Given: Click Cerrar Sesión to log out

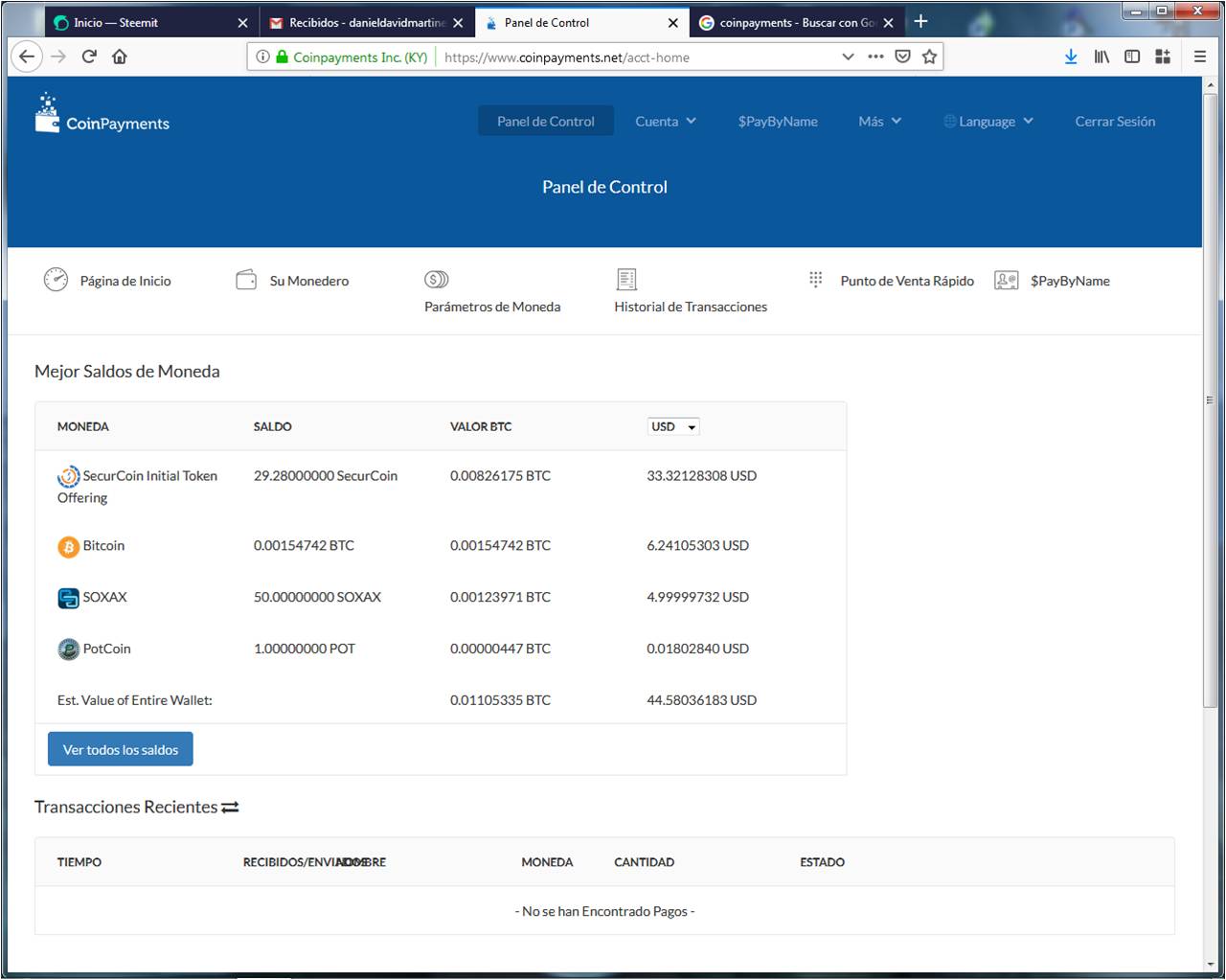Looking at the screenshot, I should [x=1115, y=122].
